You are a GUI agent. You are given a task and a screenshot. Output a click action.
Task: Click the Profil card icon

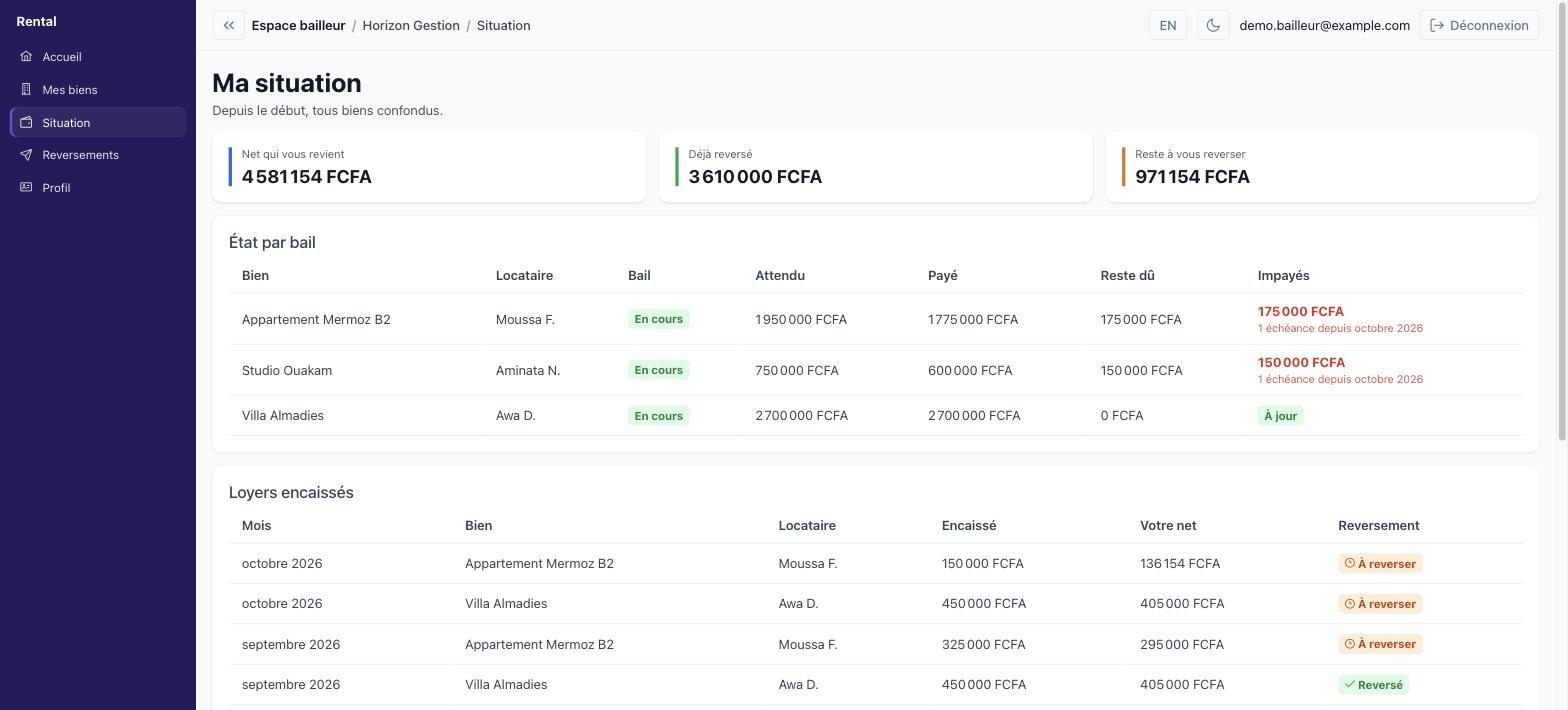[26, 188]
